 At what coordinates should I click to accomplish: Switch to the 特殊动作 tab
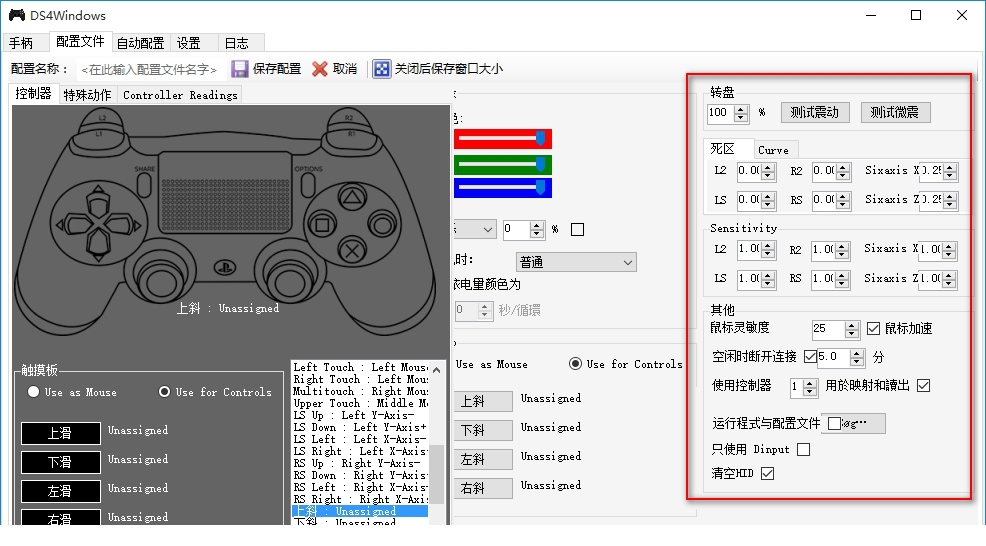coord(87,95)
